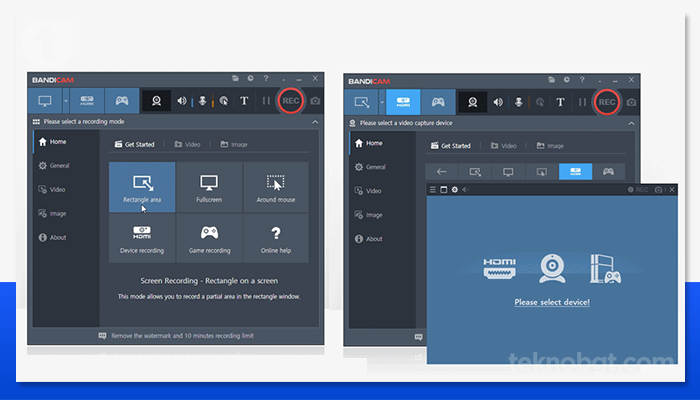Click 'Please select device!' link

pos(552,302)
